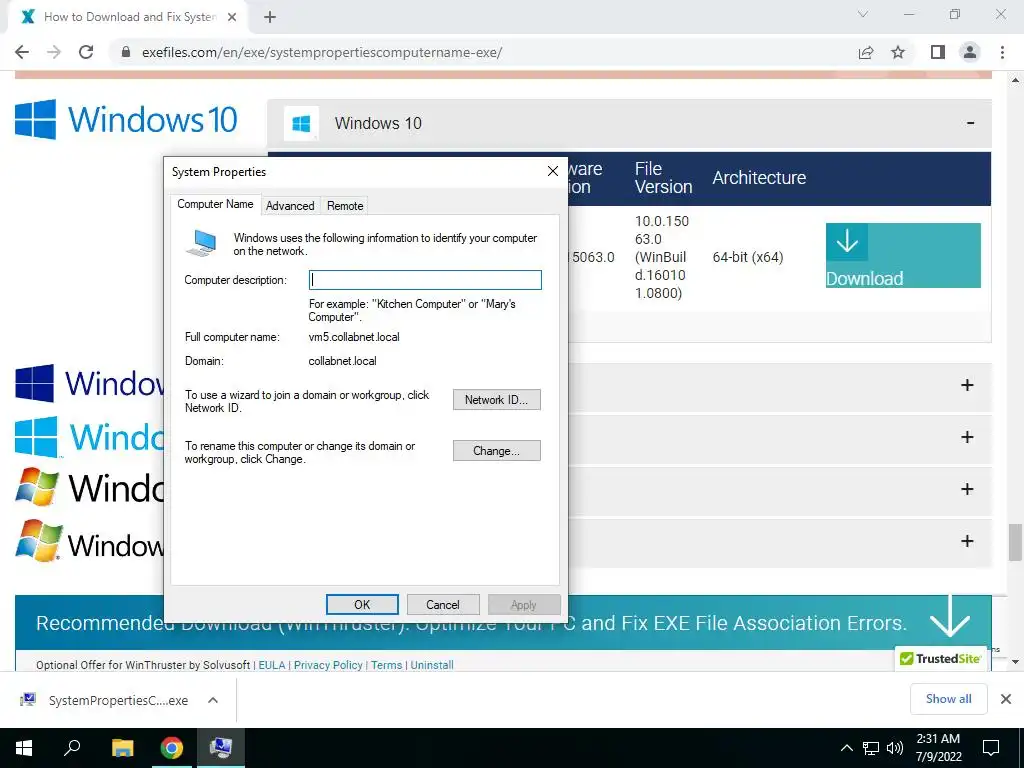Click the browser forward arrow
The image size is (1024, 768).
(x=54, y=52)
